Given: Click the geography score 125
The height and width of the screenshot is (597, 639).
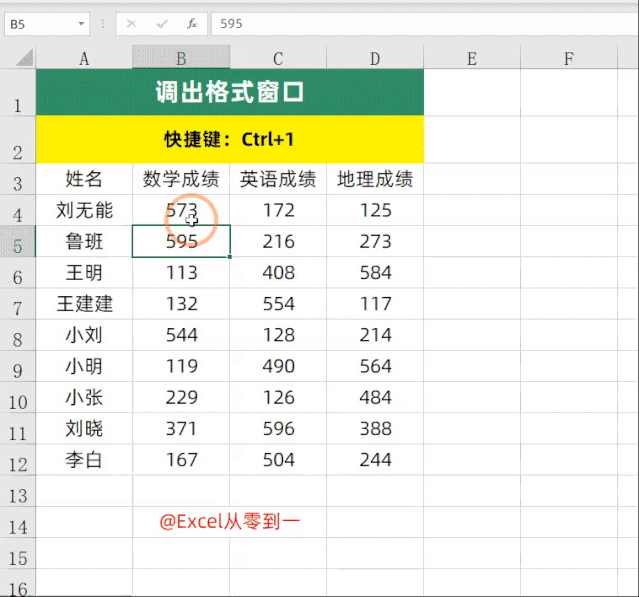Looking at the screenshot, I should [x=375, y=210].
